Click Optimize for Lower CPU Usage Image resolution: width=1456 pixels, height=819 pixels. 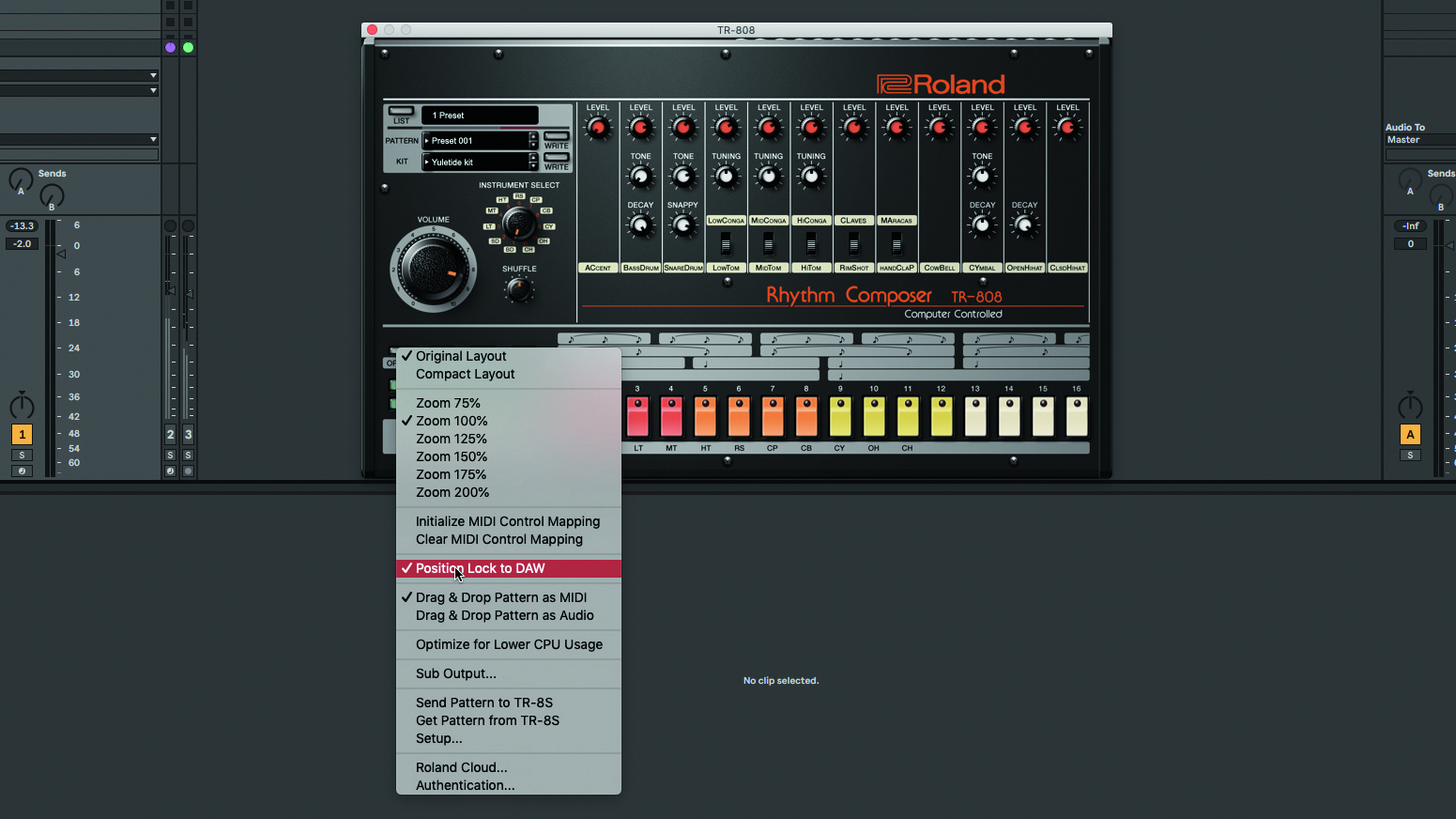tap(508, 644)
